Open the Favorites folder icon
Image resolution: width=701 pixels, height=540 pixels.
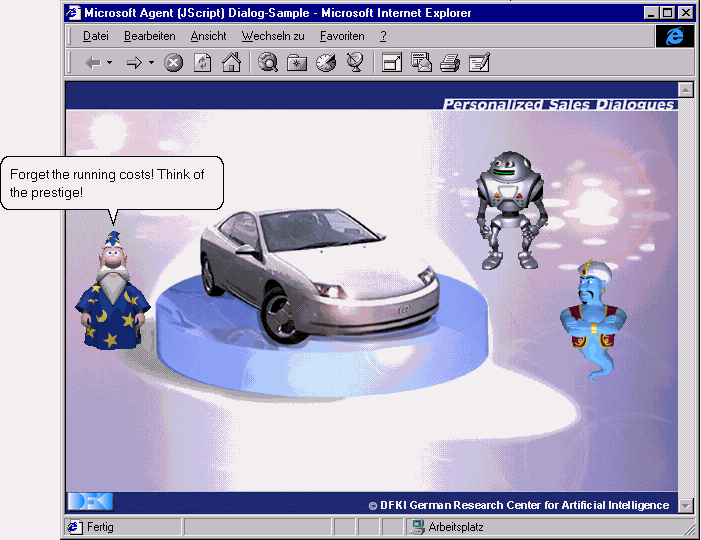point(297,63)
